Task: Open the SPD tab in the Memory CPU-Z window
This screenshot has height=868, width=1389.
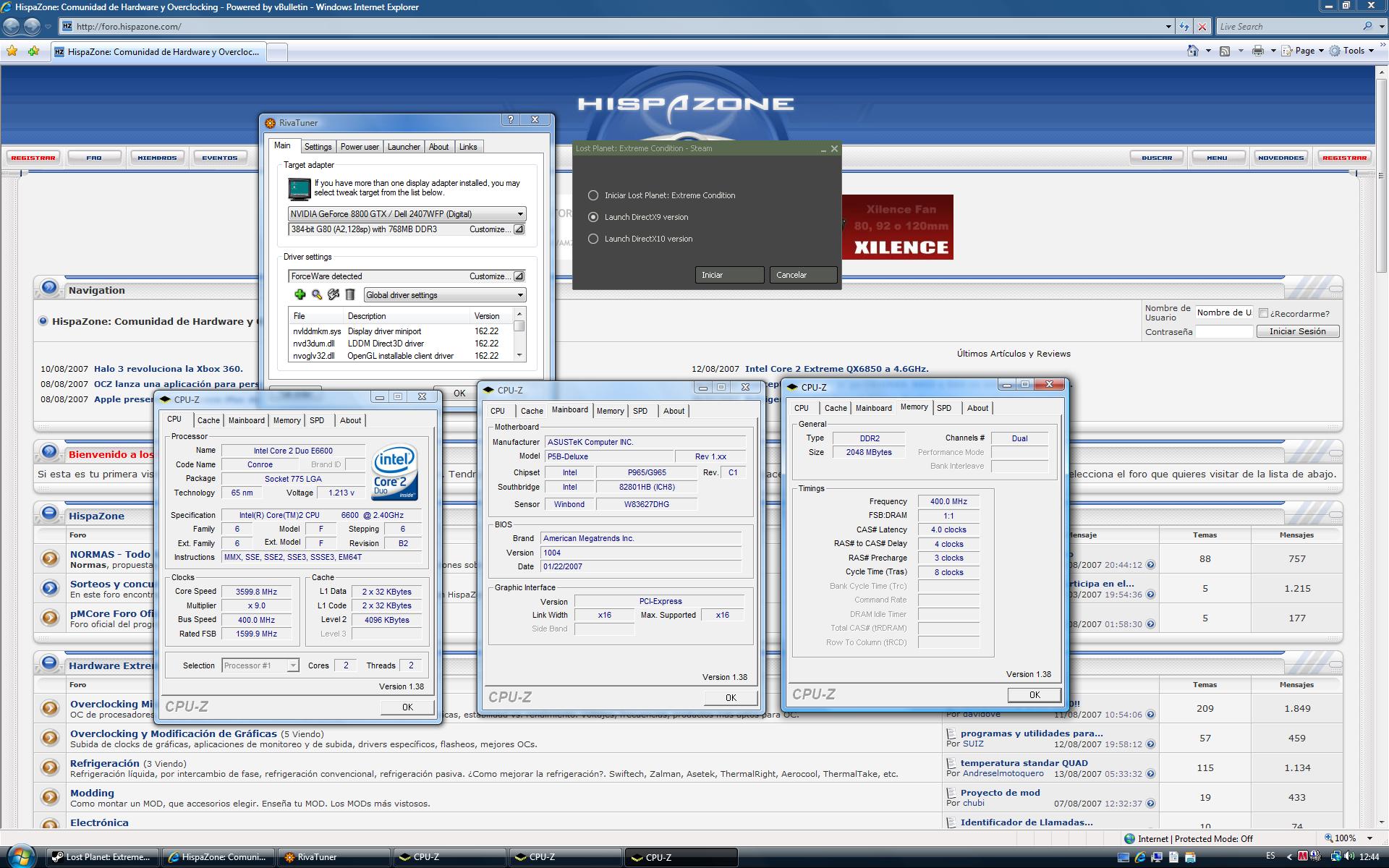Action: tap(944, 408)
